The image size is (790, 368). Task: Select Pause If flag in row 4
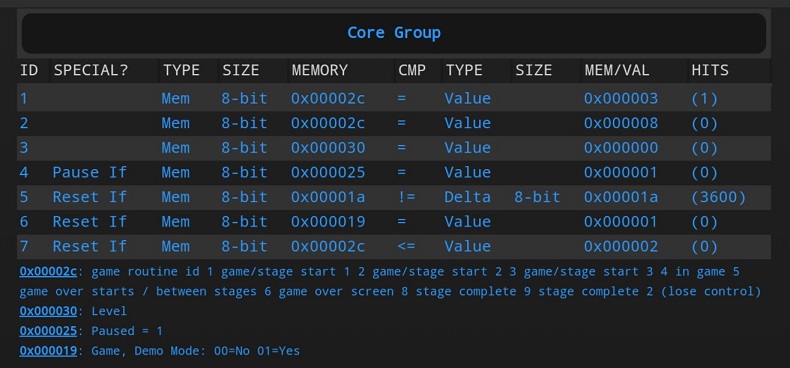[x=90, y=172]
